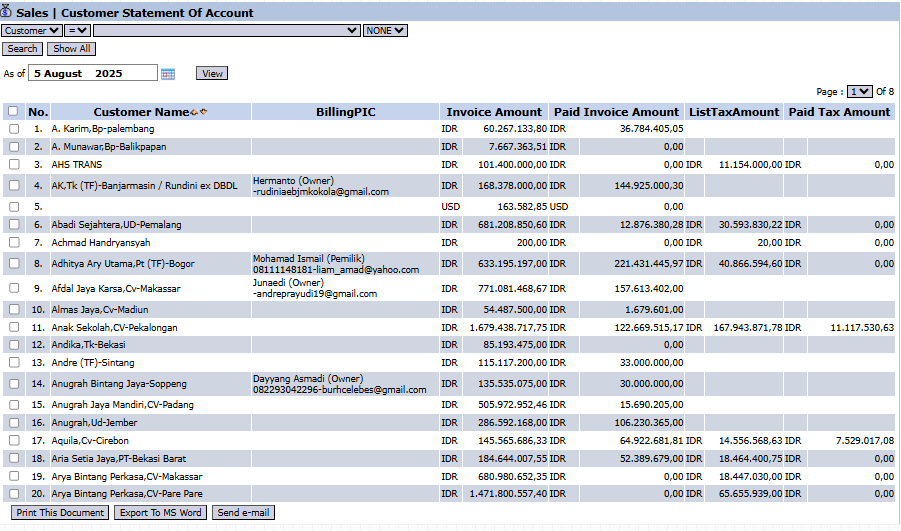Tick the select-all checkbox in table header
The height and width of the screenshot is (531, 901).
(x=13, y=112)
